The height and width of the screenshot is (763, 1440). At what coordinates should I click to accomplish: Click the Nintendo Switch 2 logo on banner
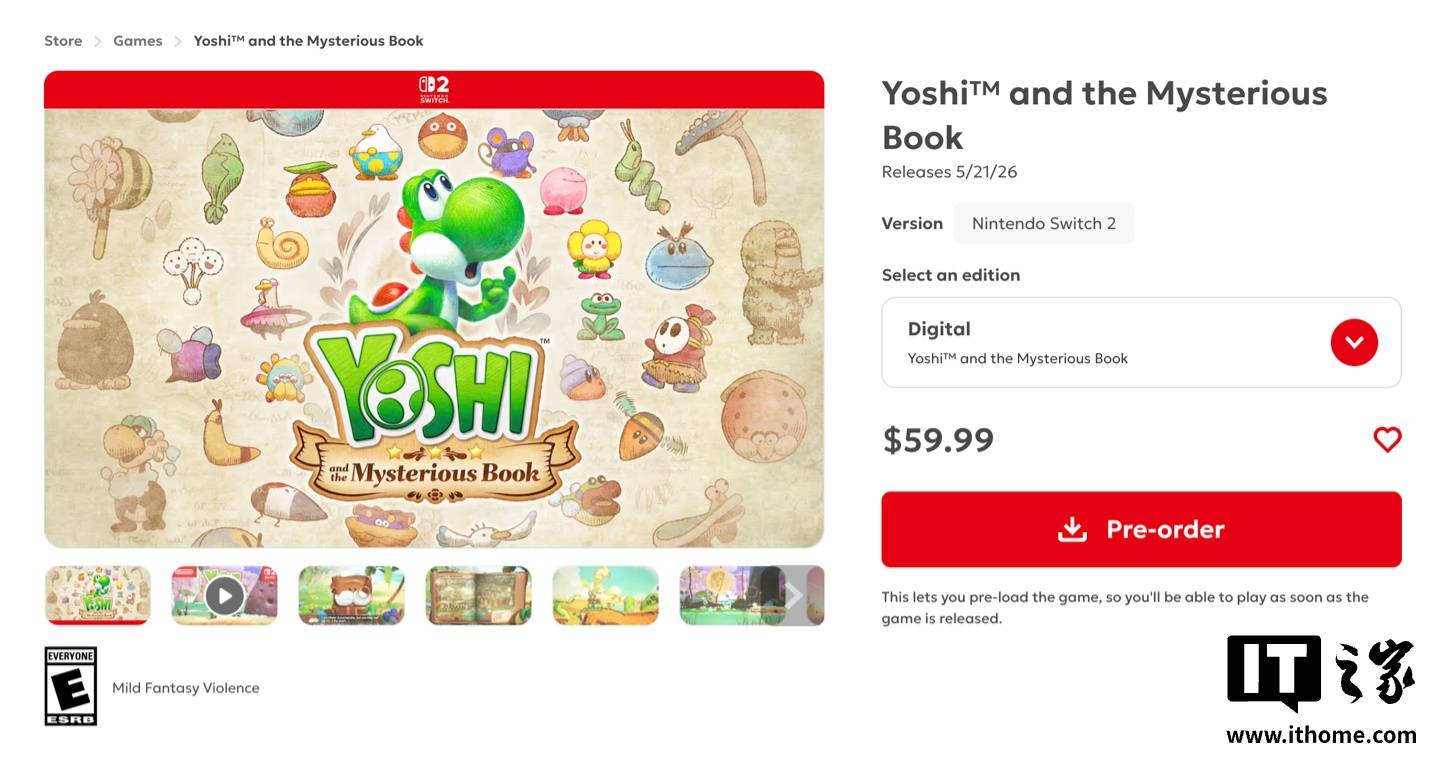click(434, 89)
